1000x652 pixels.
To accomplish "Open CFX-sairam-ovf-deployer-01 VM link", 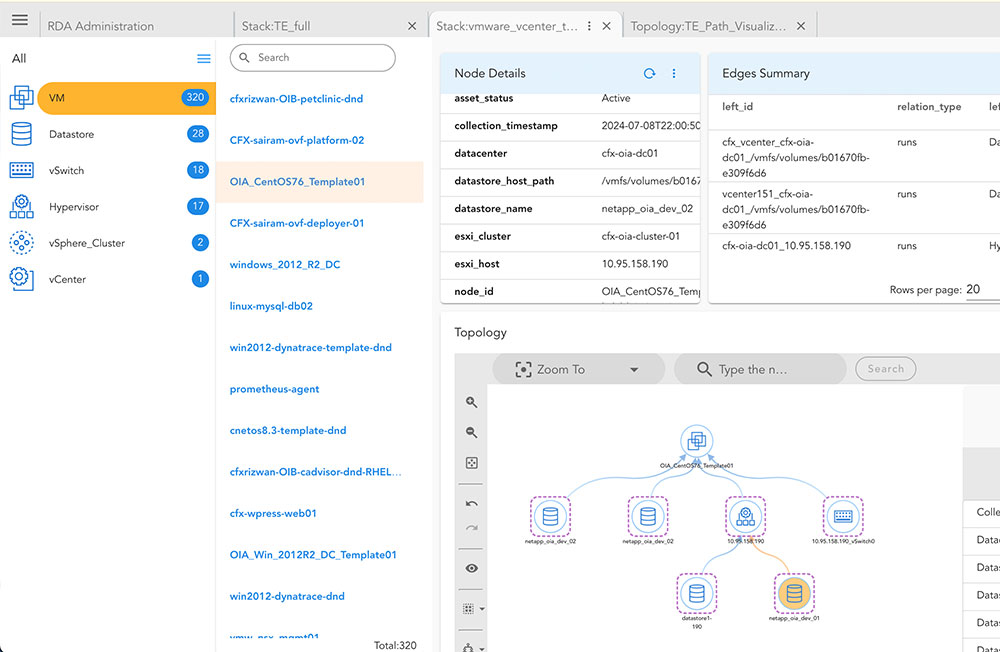I will [297, 223].
